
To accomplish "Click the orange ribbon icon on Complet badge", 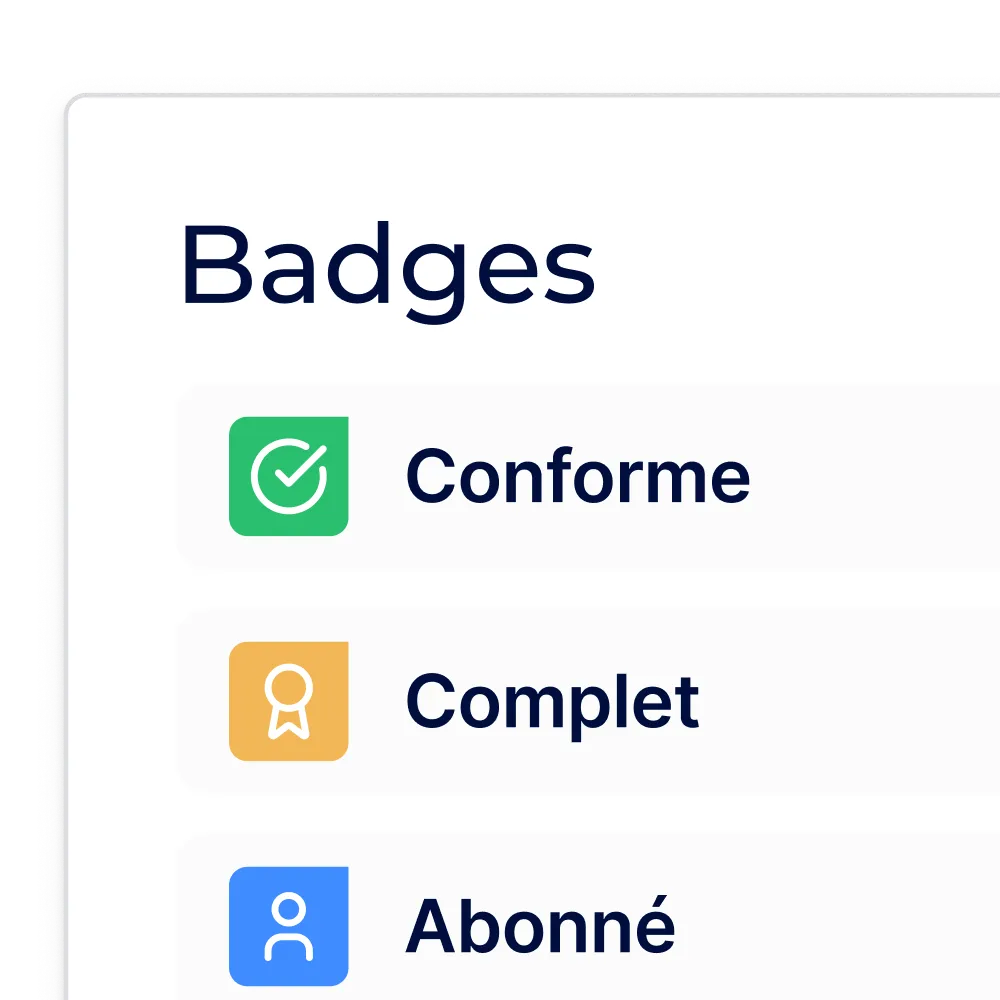I will tap(288, 700).
